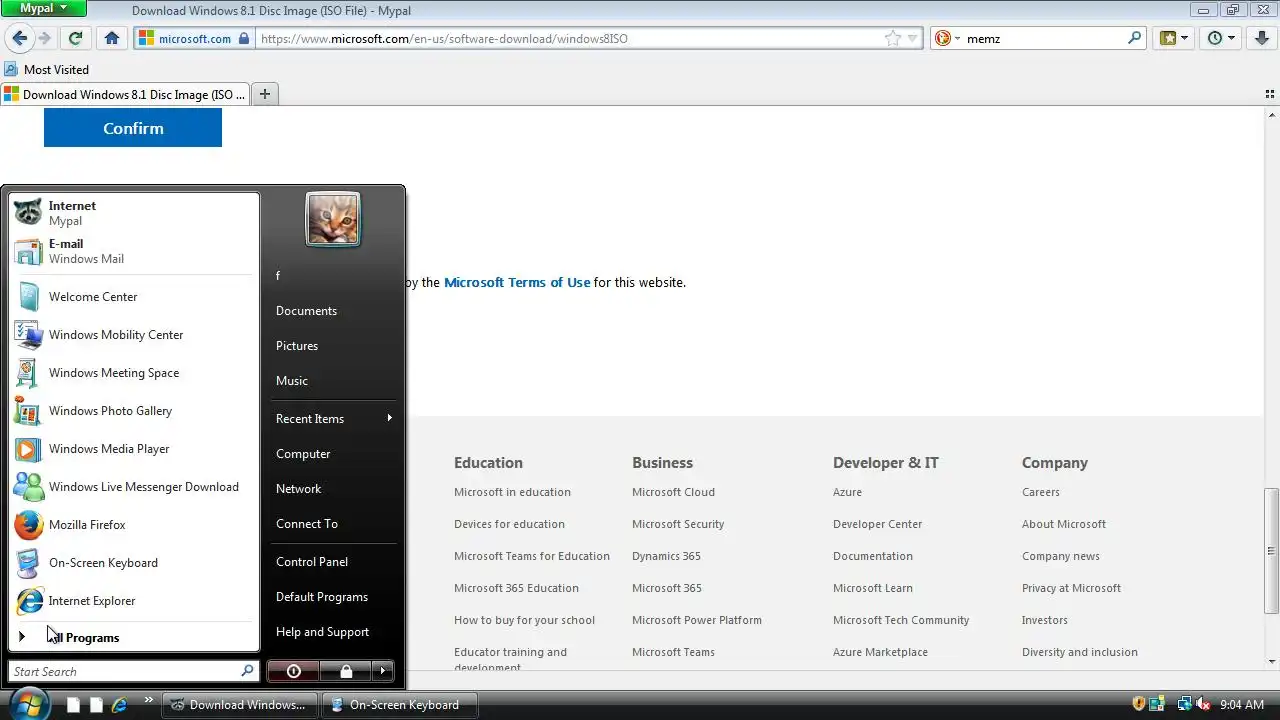Open Developer Center link

[x=877, y=524]
